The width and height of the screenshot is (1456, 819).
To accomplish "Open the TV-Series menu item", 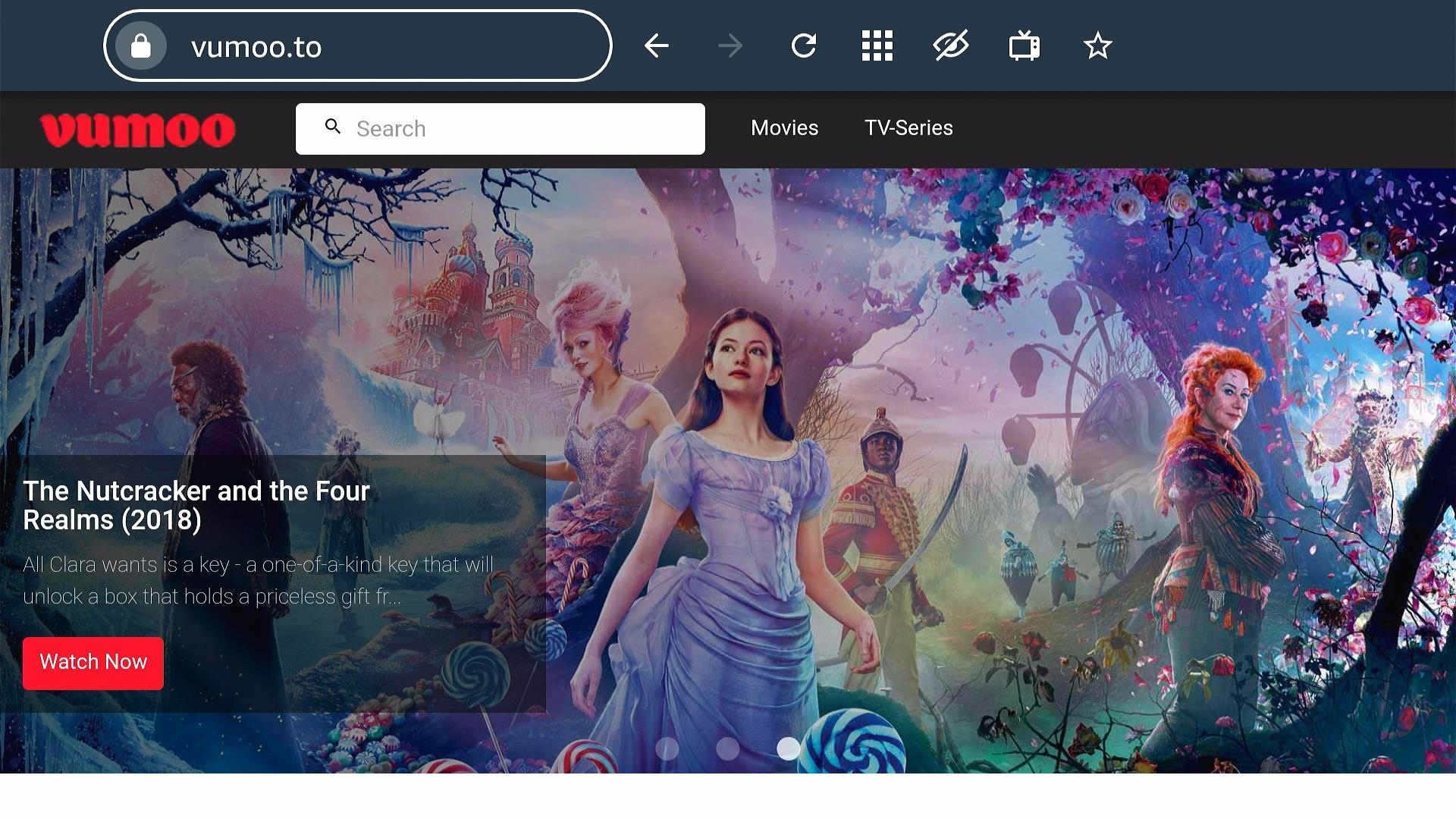I will coord(908,127).
